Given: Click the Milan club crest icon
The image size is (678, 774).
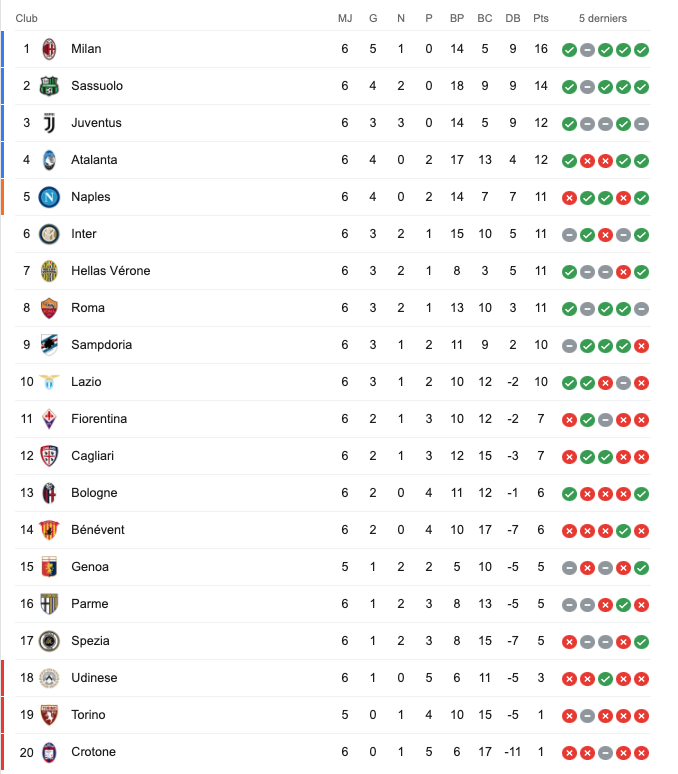Looking at the screenshot, I should pos(49,49).
